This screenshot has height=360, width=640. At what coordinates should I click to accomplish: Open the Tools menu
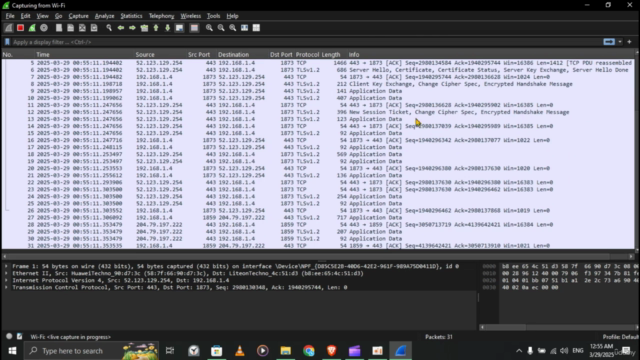(213, 16)
